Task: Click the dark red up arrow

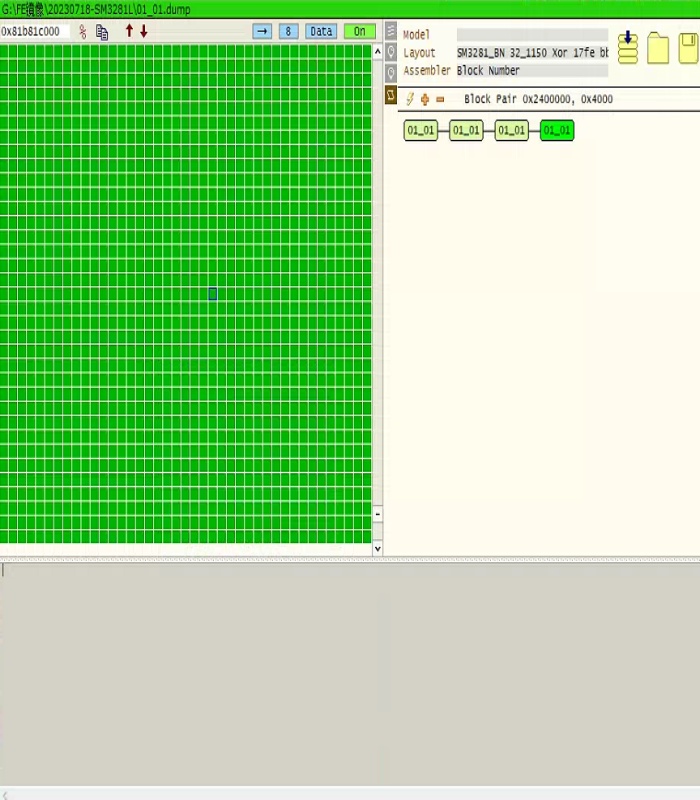Action: click(x=129, y=31)
